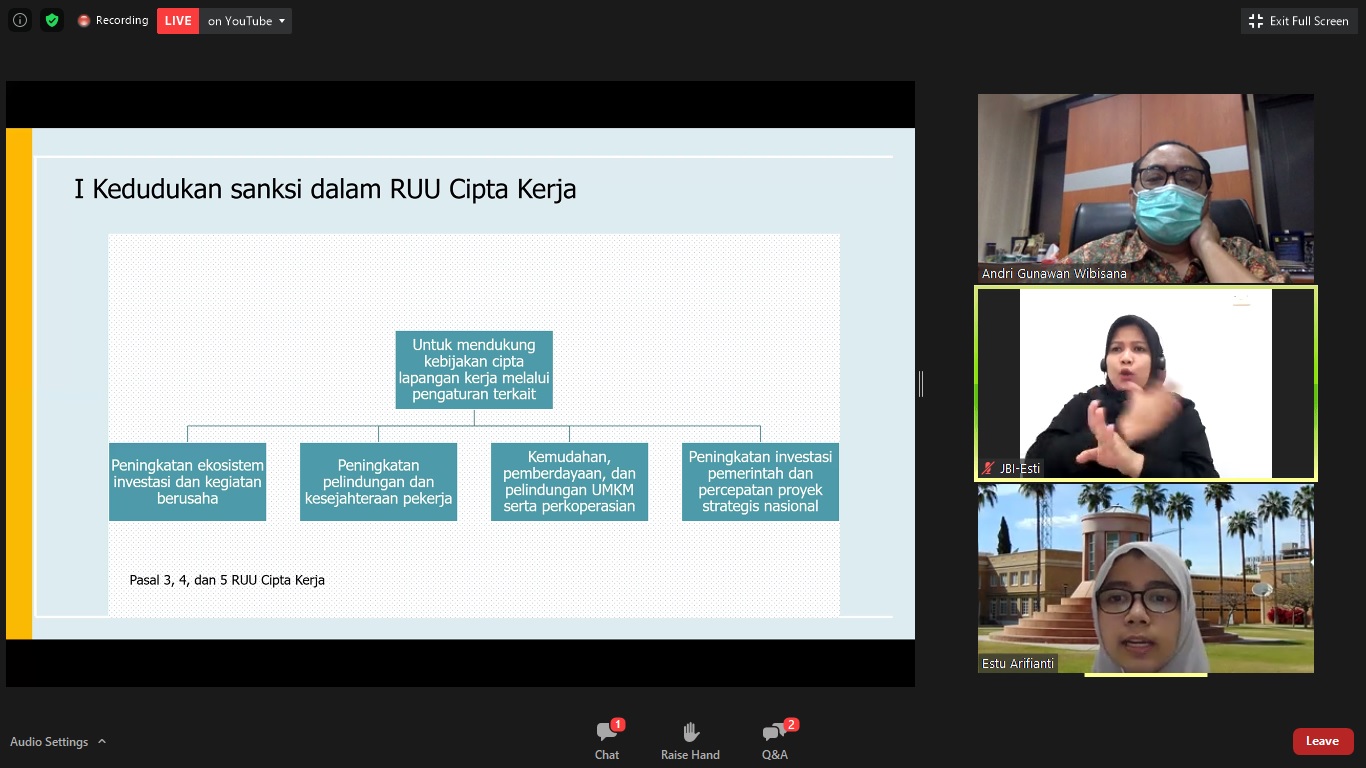Select Estu Arifianti video thumbnail
1366x768 pixels.
(1145, 578)
